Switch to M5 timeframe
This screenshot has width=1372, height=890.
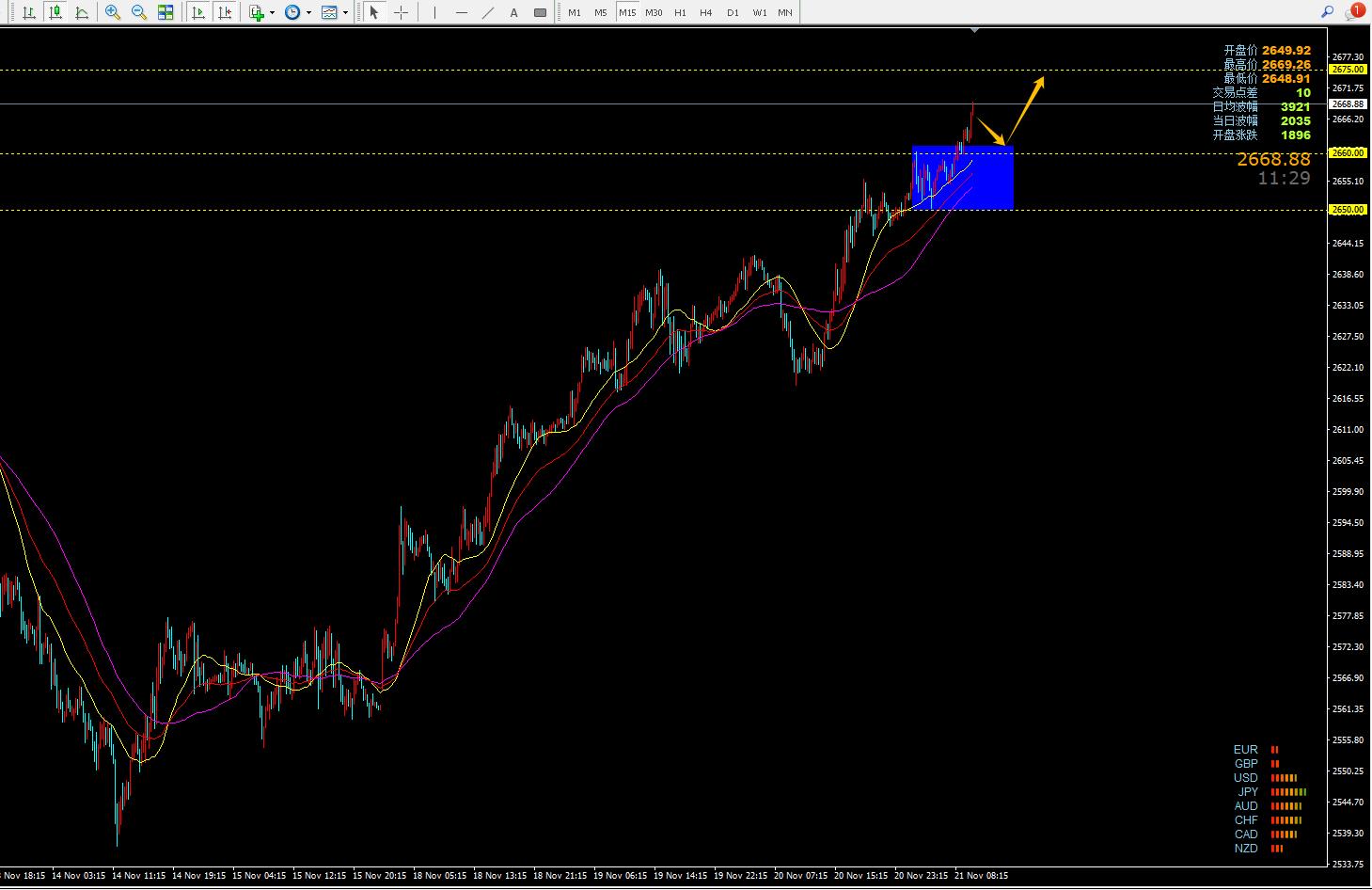pos(601,12)
